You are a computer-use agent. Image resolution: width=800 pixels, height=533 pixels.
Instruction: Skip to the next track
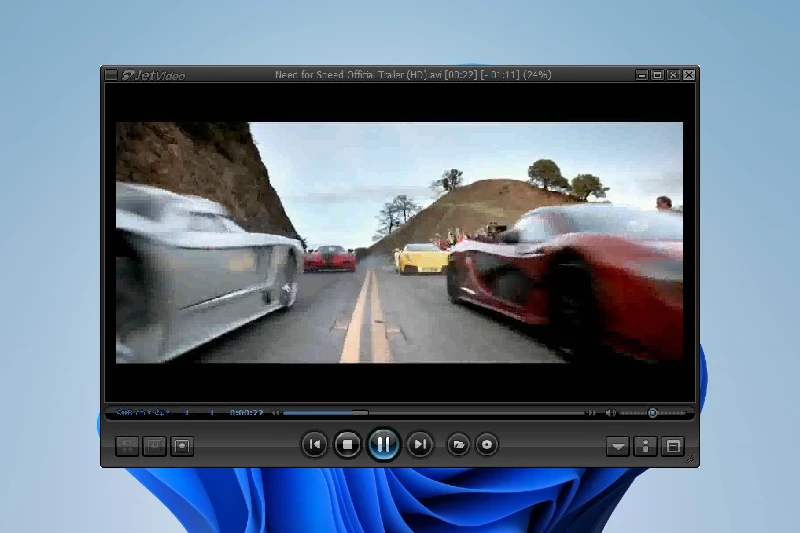420,445
